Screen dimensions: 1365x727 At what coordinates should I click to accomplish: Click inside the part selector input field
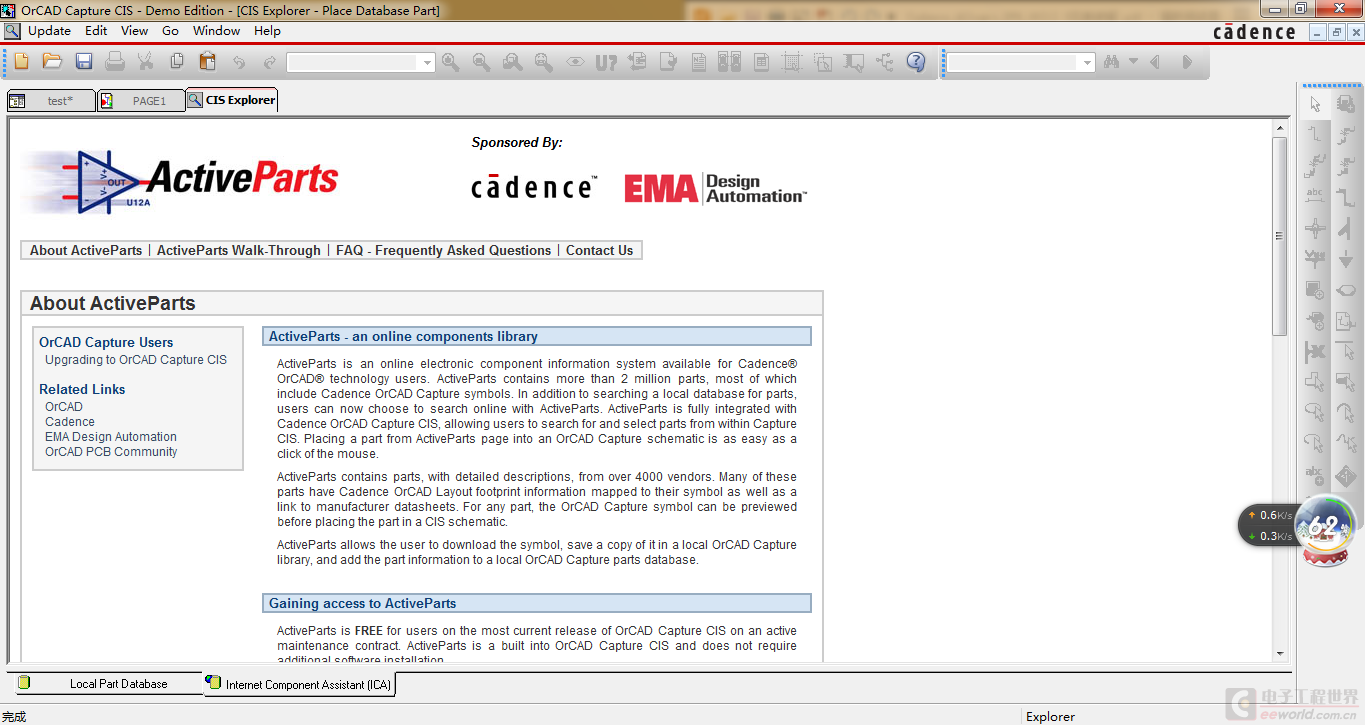(x=353, y=63)
